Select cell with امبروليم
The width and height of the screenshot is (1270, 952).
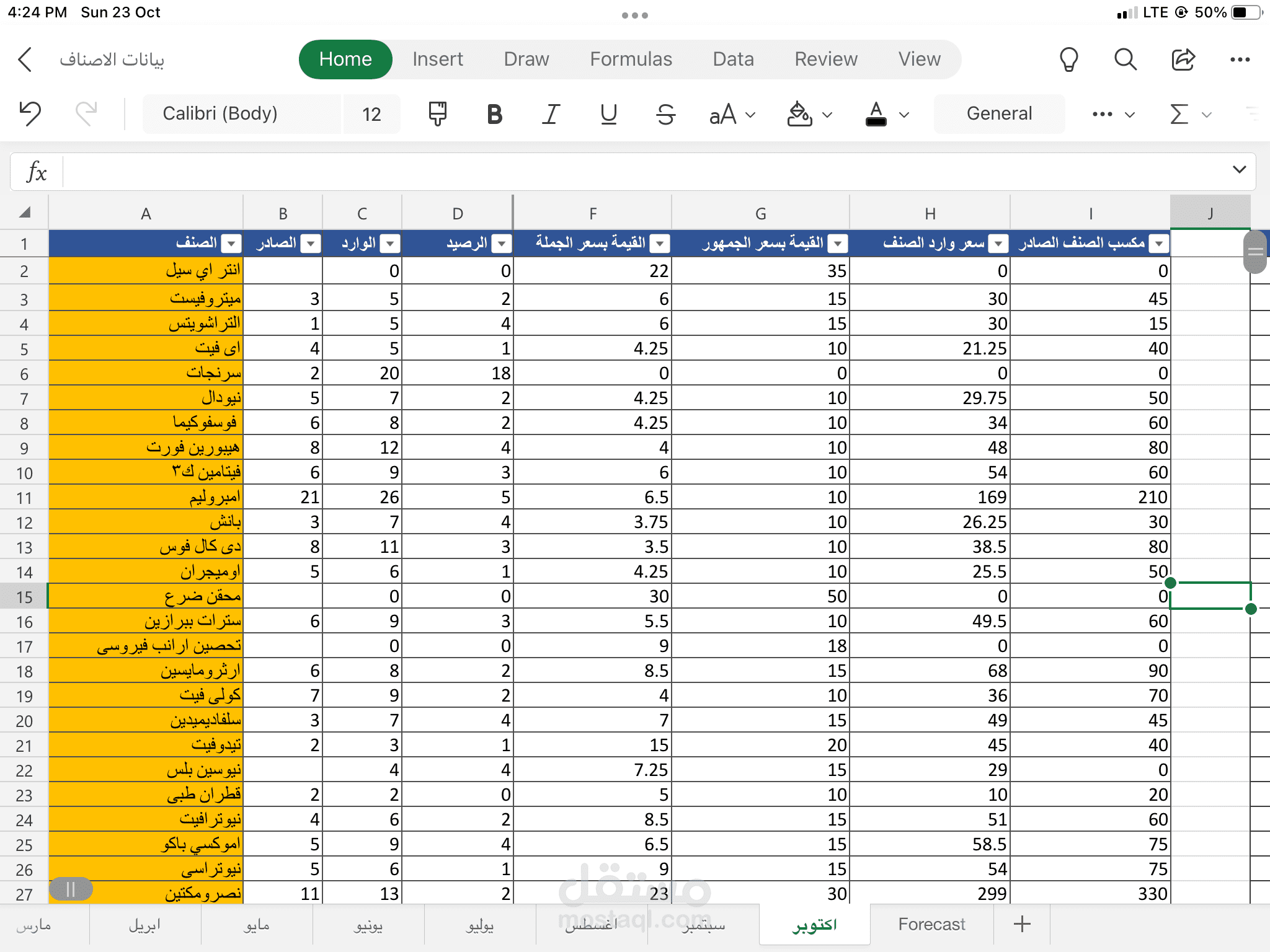[146, 497]
